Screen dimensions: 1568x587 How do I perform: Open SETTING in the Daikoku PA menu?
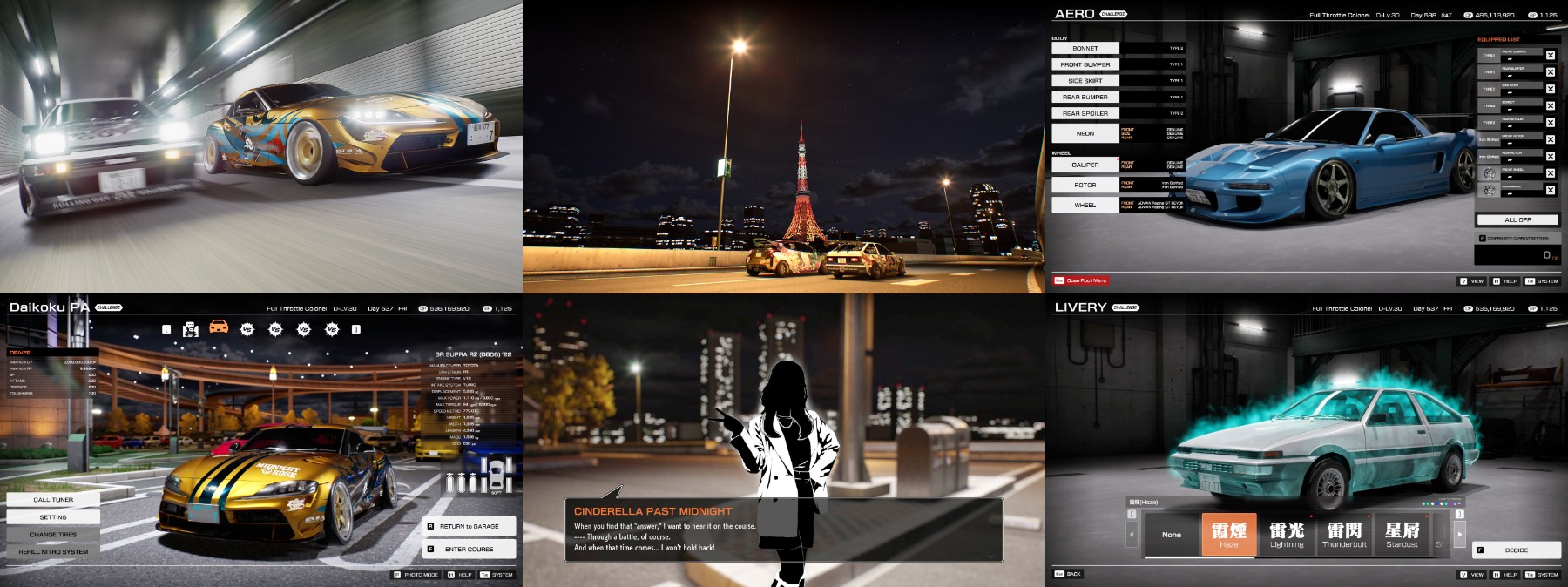point(53,516)
